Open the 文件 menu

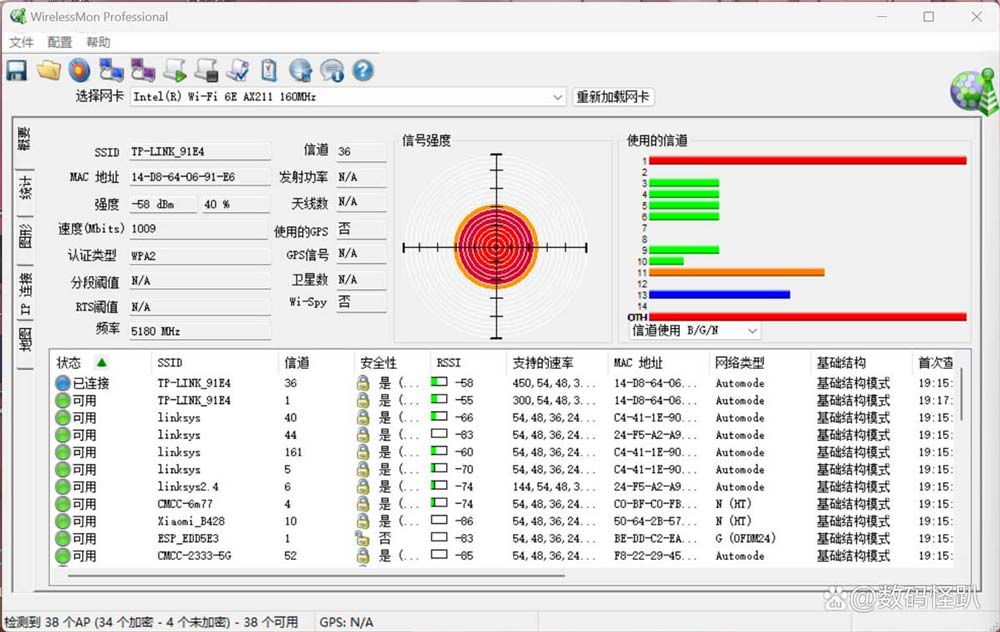point(21,42)
